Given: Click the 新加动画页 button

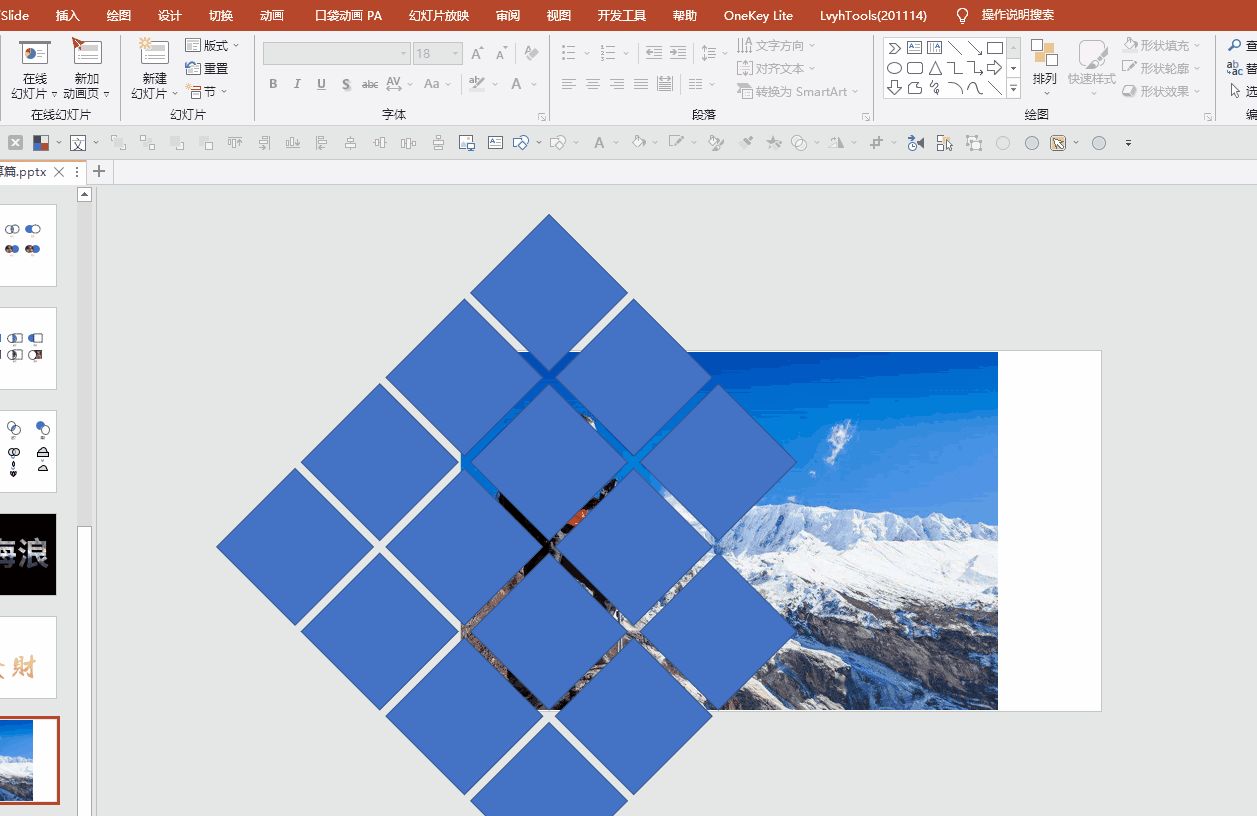Looking at the screenshot, I should (x=87, y=69).
